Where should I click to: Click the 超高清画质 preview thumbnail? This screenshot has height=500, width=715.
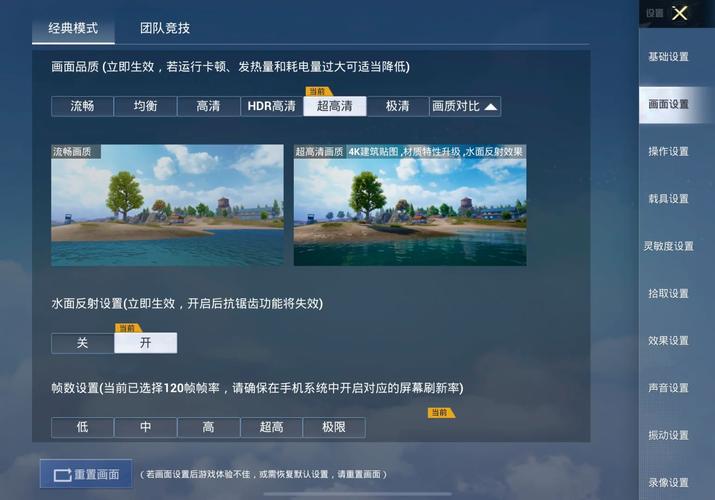click(x=410, y=205)
